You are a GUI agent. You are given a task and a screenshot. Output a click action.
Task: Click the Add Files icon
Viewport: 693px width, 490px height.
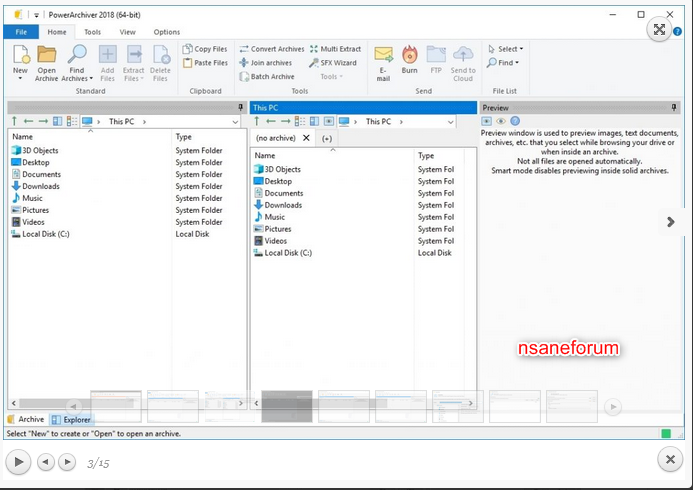click(107, 54)
